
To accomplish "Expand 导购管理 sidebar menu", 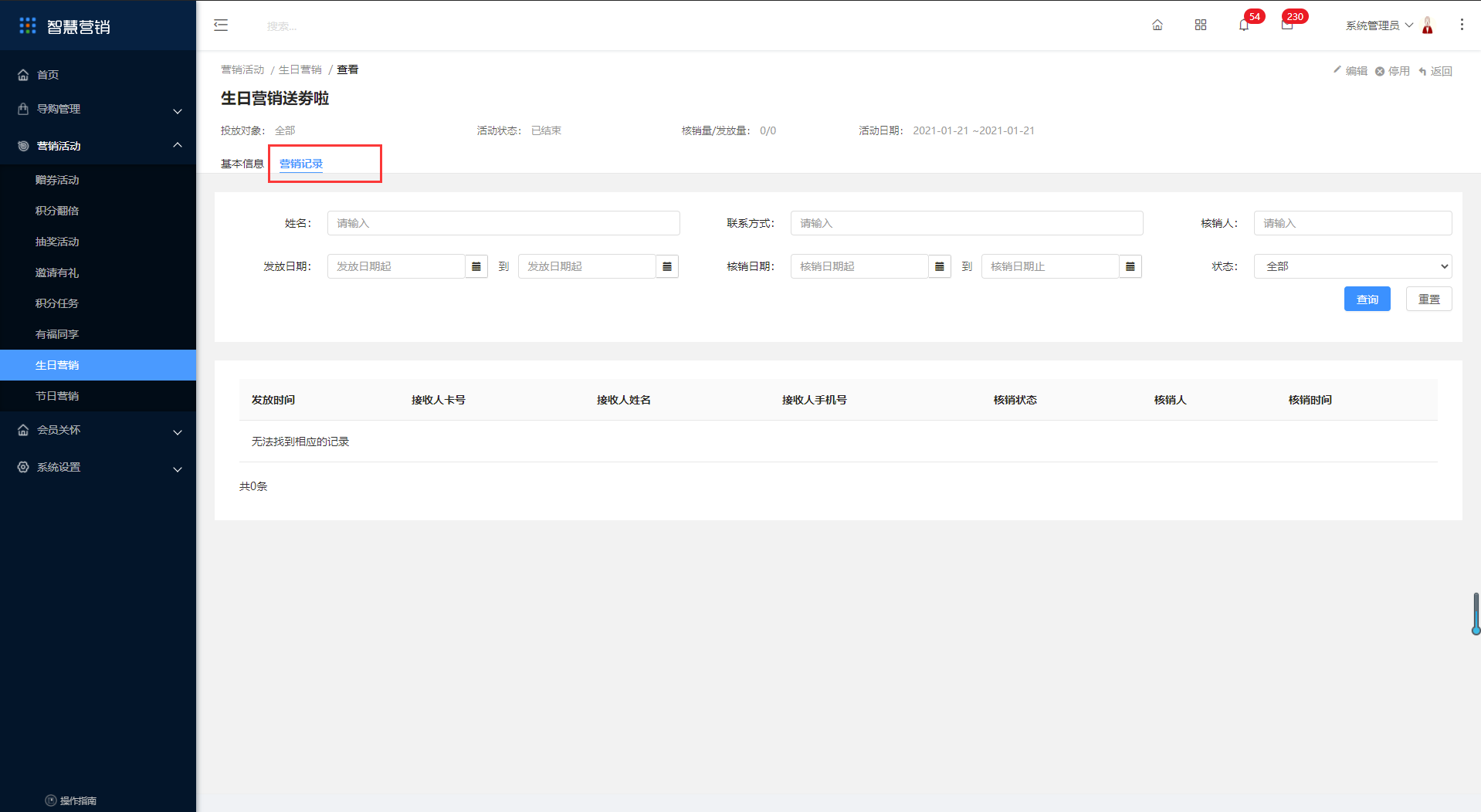I will 98,109.
